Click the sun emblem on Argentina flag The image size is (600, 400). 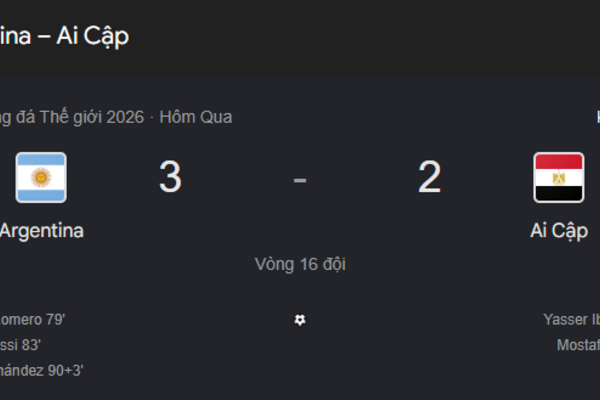click(41, 177)
